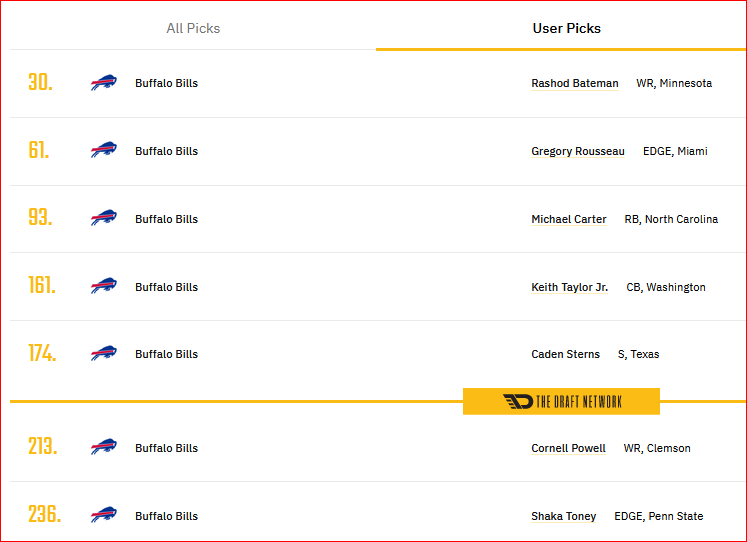Click Bills logo on pick 61 row
Image resolution: width=747 pixels, height=542 pixels.
tap(104, 150)
